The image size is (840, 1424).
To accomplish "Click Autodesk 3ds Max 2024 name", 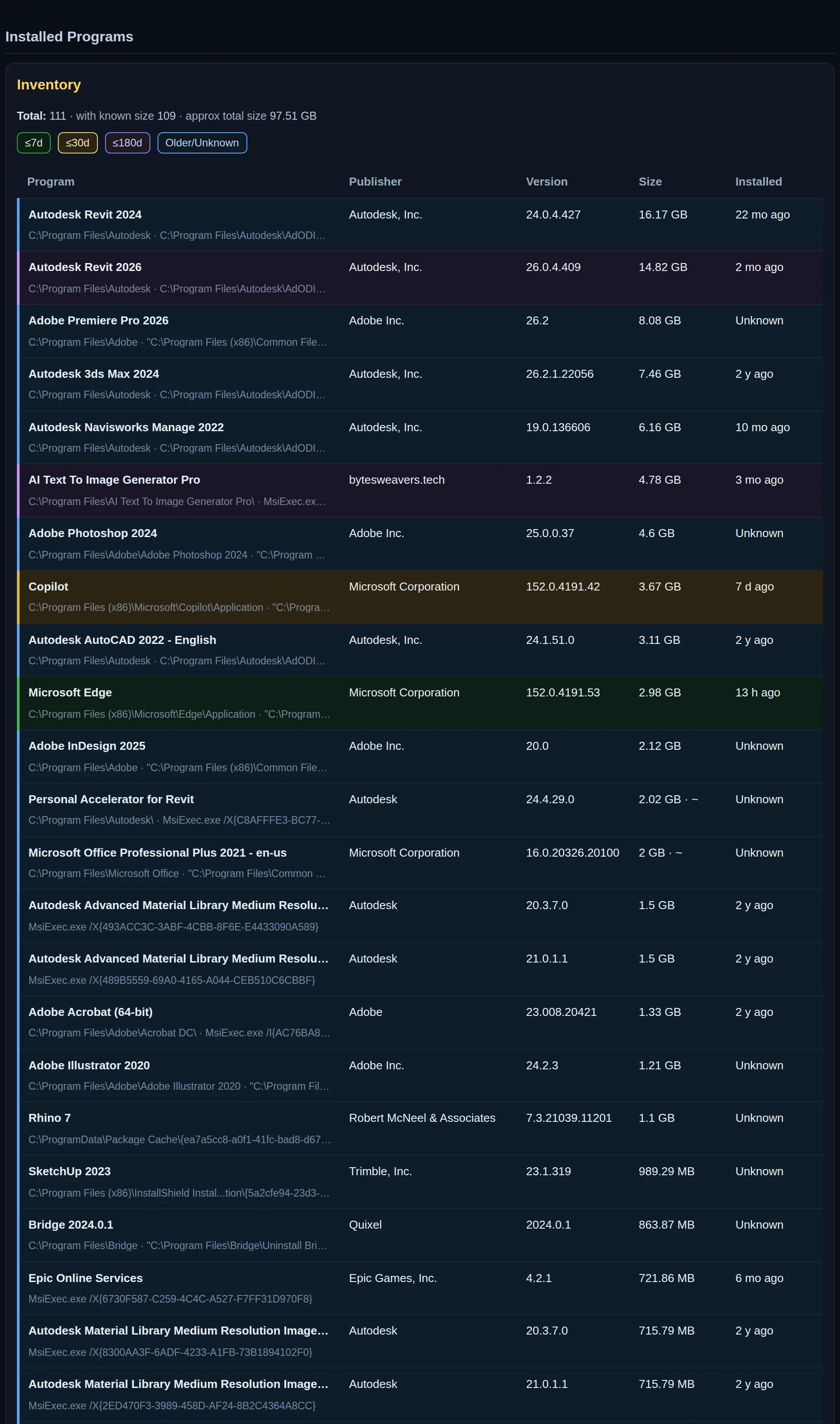I will tap(94, 374).
